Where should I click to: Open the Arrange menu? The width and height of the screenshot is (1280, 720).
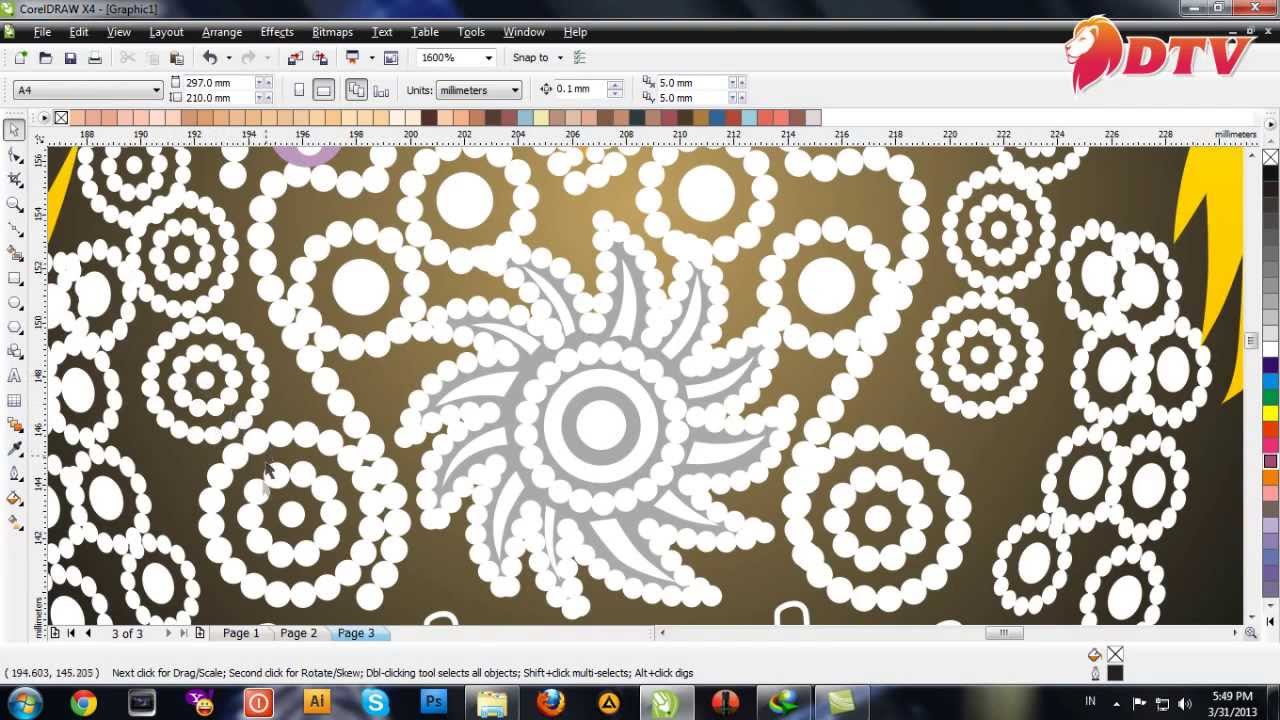pyautogui.click(x=222, y=32)
